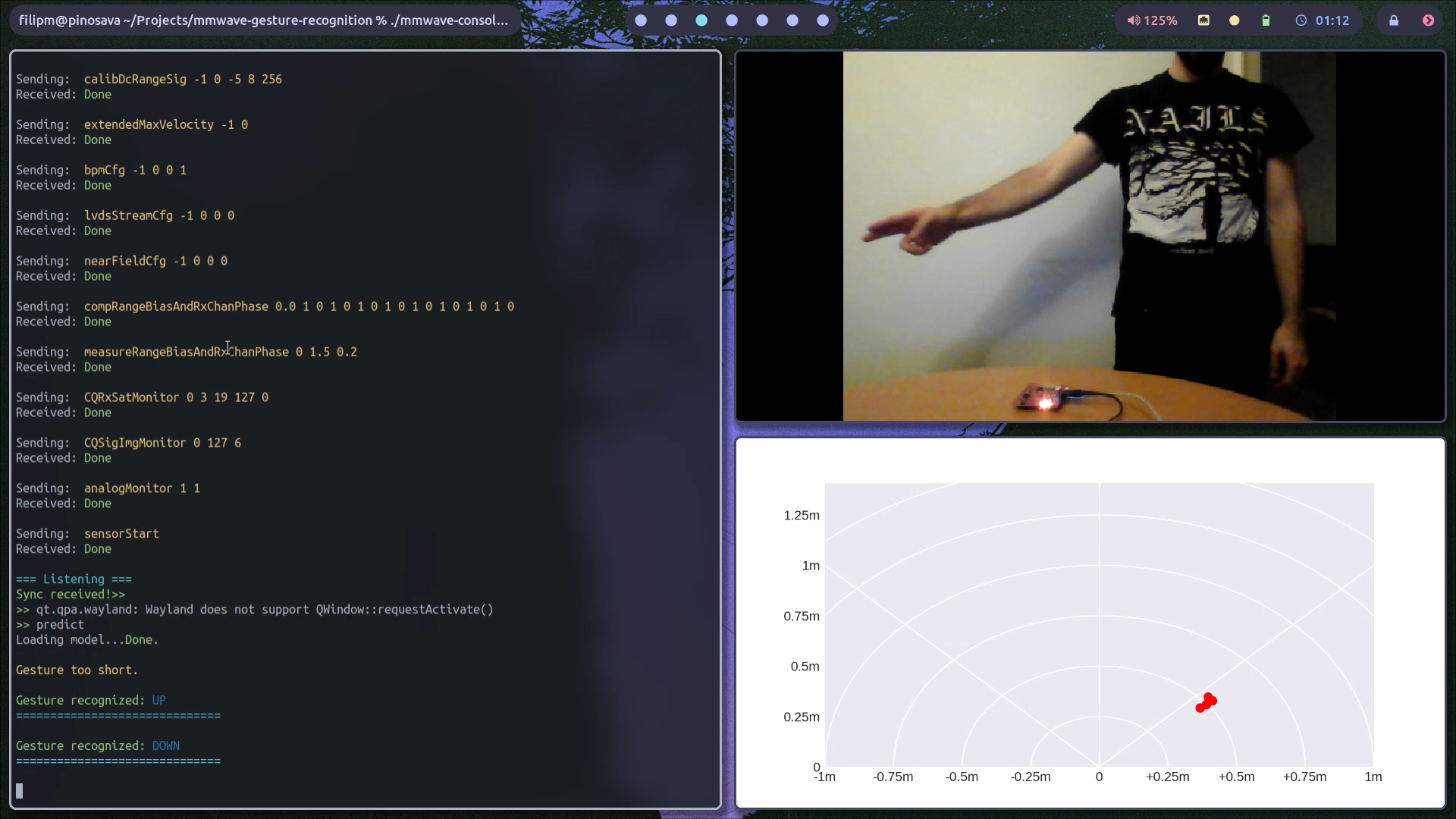This screenshot has height=819, width=1456.
Task: Click the ethernet network status icon
Action: [1203, 20]
